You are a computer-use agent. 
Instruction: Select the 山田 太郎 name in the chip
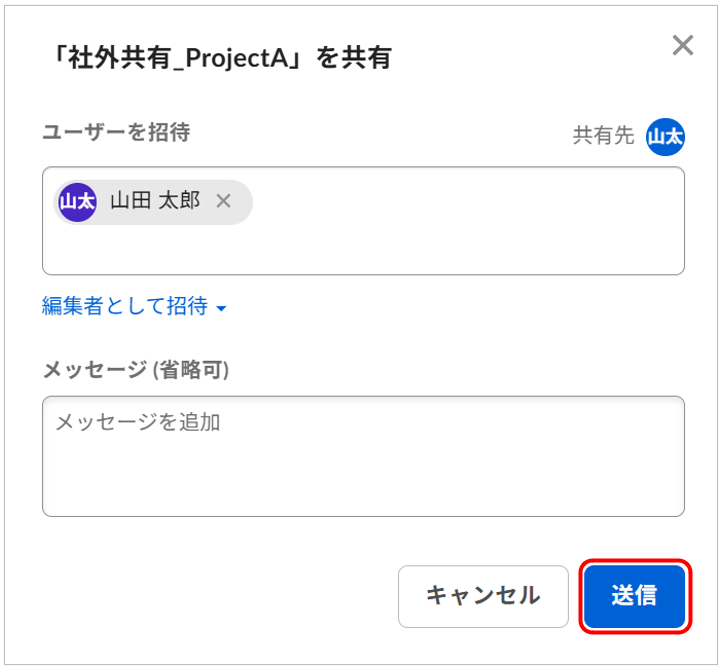tap(155, 201)
